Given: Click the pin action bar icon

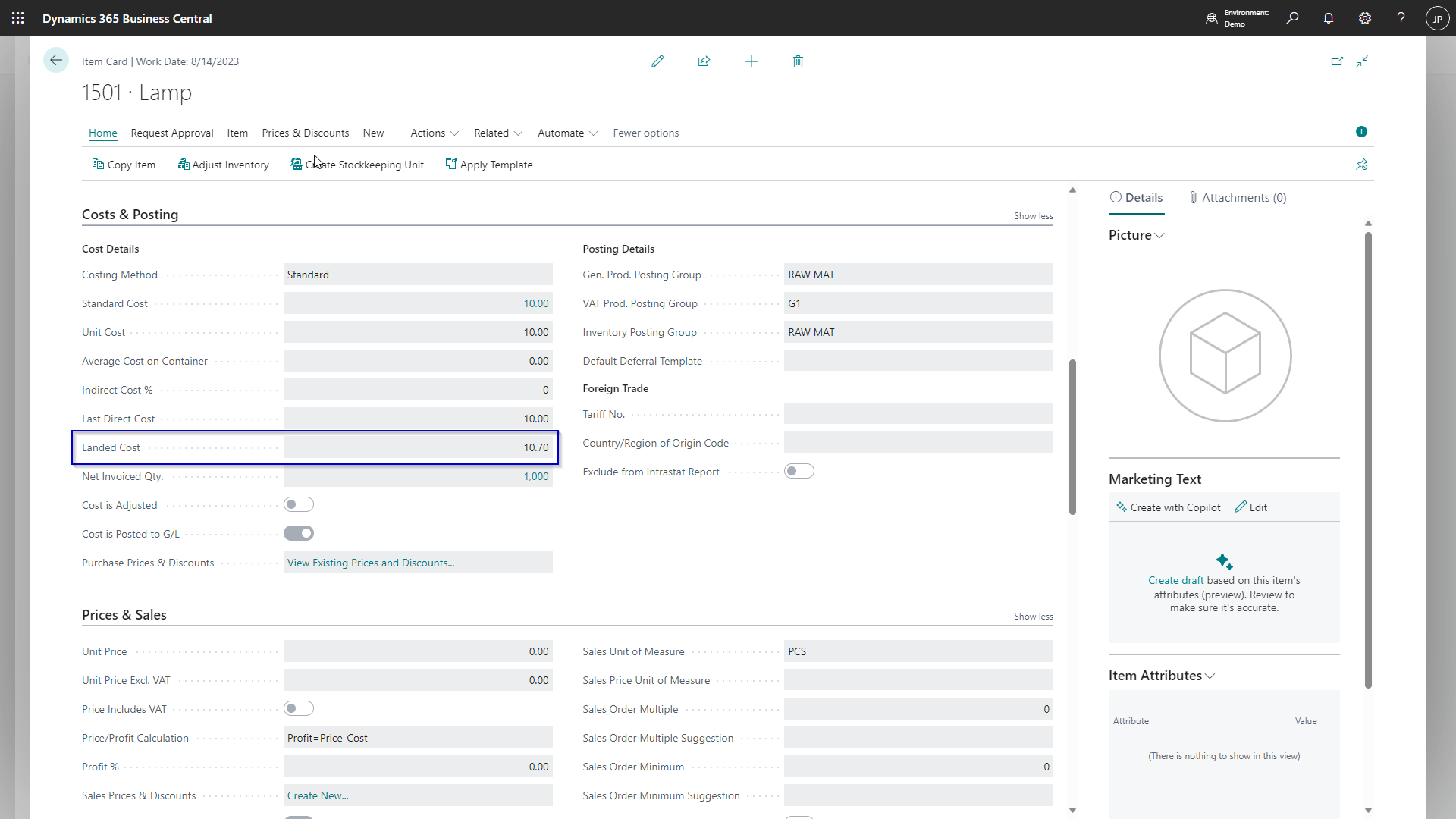Looking at the screenshot, I should [x=1362, y=165].
